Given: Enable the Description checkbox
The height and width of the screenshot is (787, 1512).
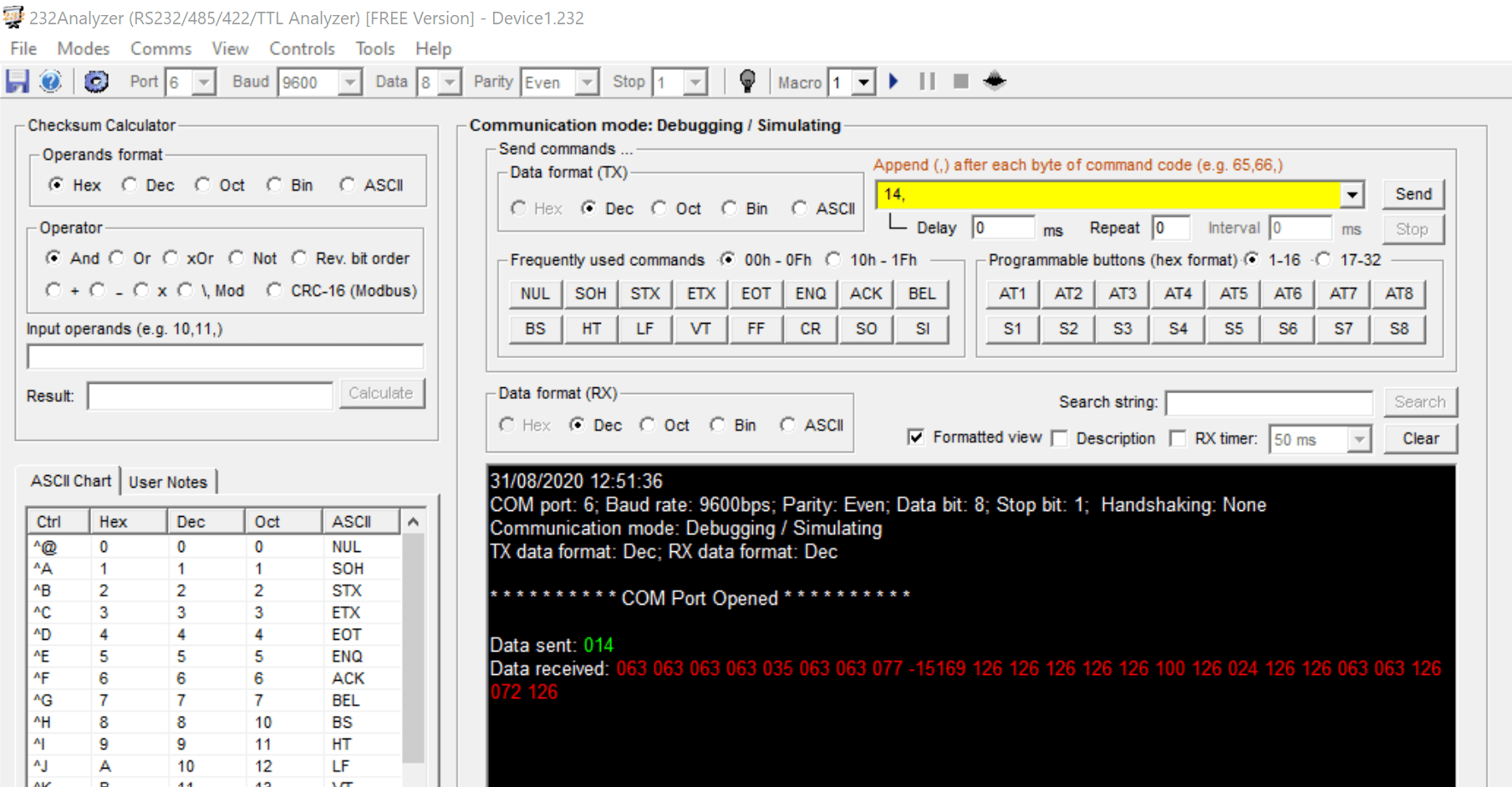Looking at the screenshot, I should pyautogui.click(x=1060, y=438).
